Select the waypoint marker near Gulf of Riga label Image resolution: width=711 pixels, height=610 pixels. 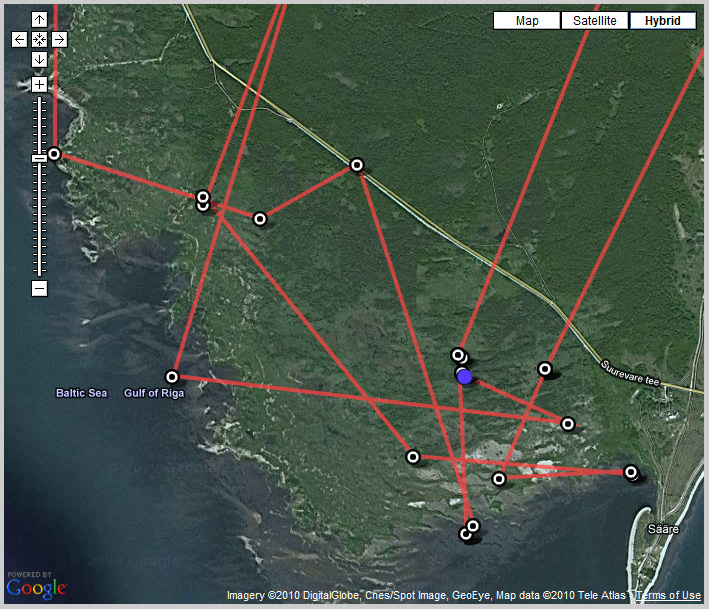point(172,377)
